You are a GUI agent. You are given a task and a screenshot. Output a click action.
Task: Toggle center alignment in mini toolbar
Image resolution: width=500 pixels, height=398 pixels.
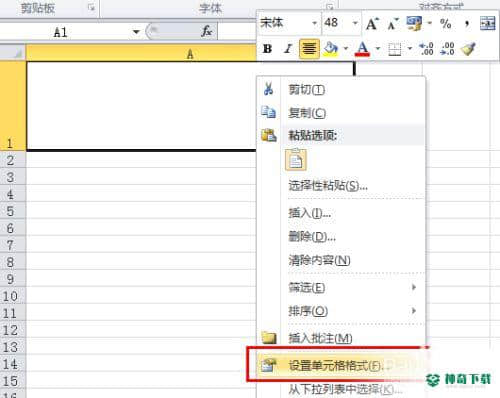pyautogui.click(x=309, y=49)
